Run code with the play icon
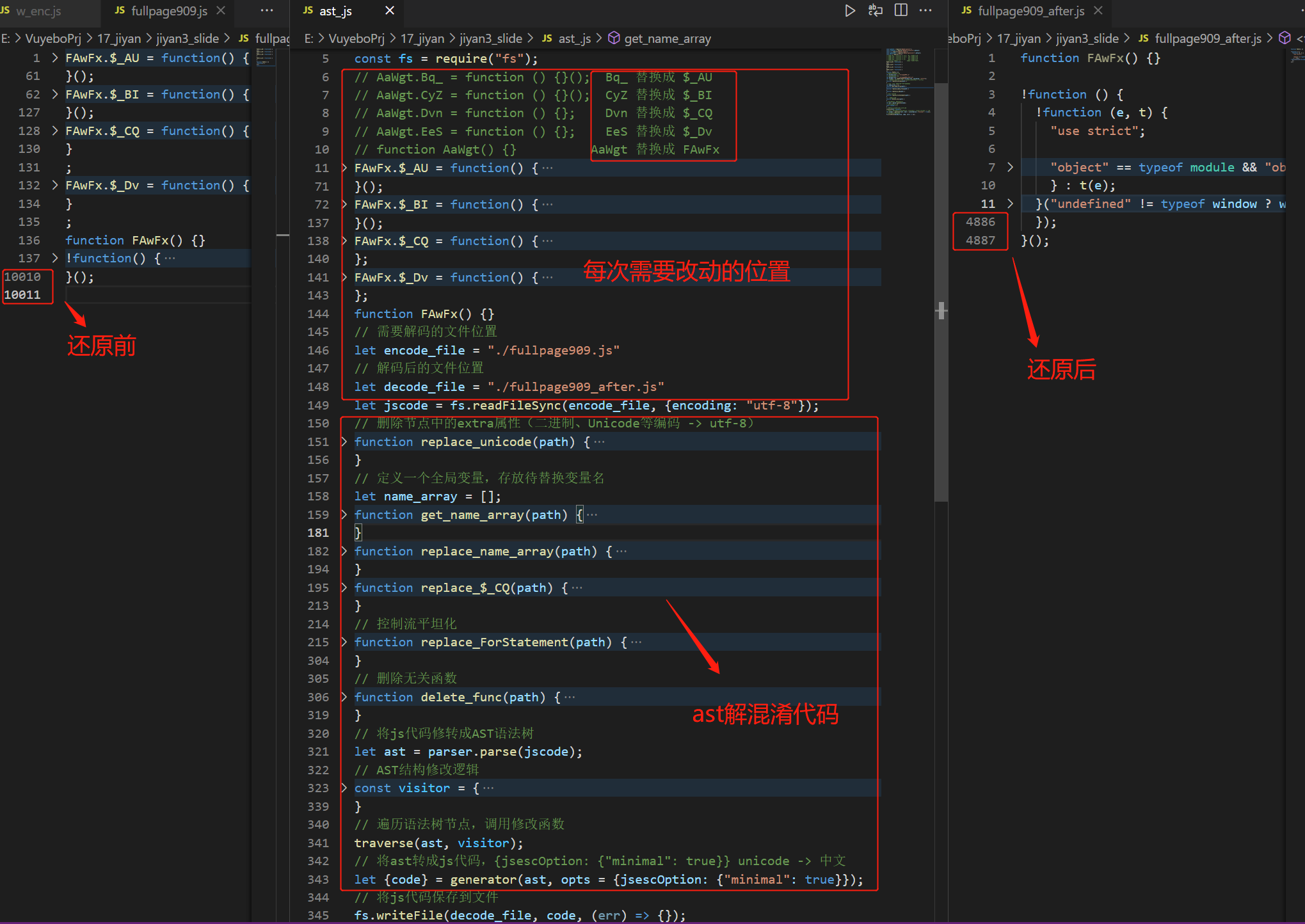Image resolution: width=1305 pixels, height=924 pixels. point(849,11)
